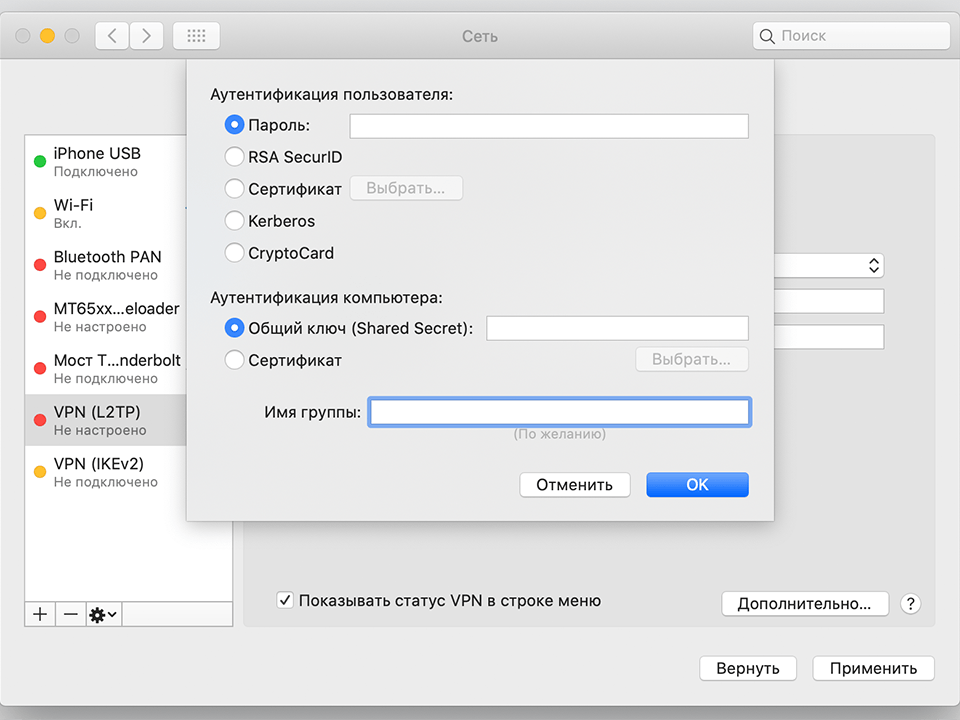Open the configuration combo box with double chevrons

point(872,265)
